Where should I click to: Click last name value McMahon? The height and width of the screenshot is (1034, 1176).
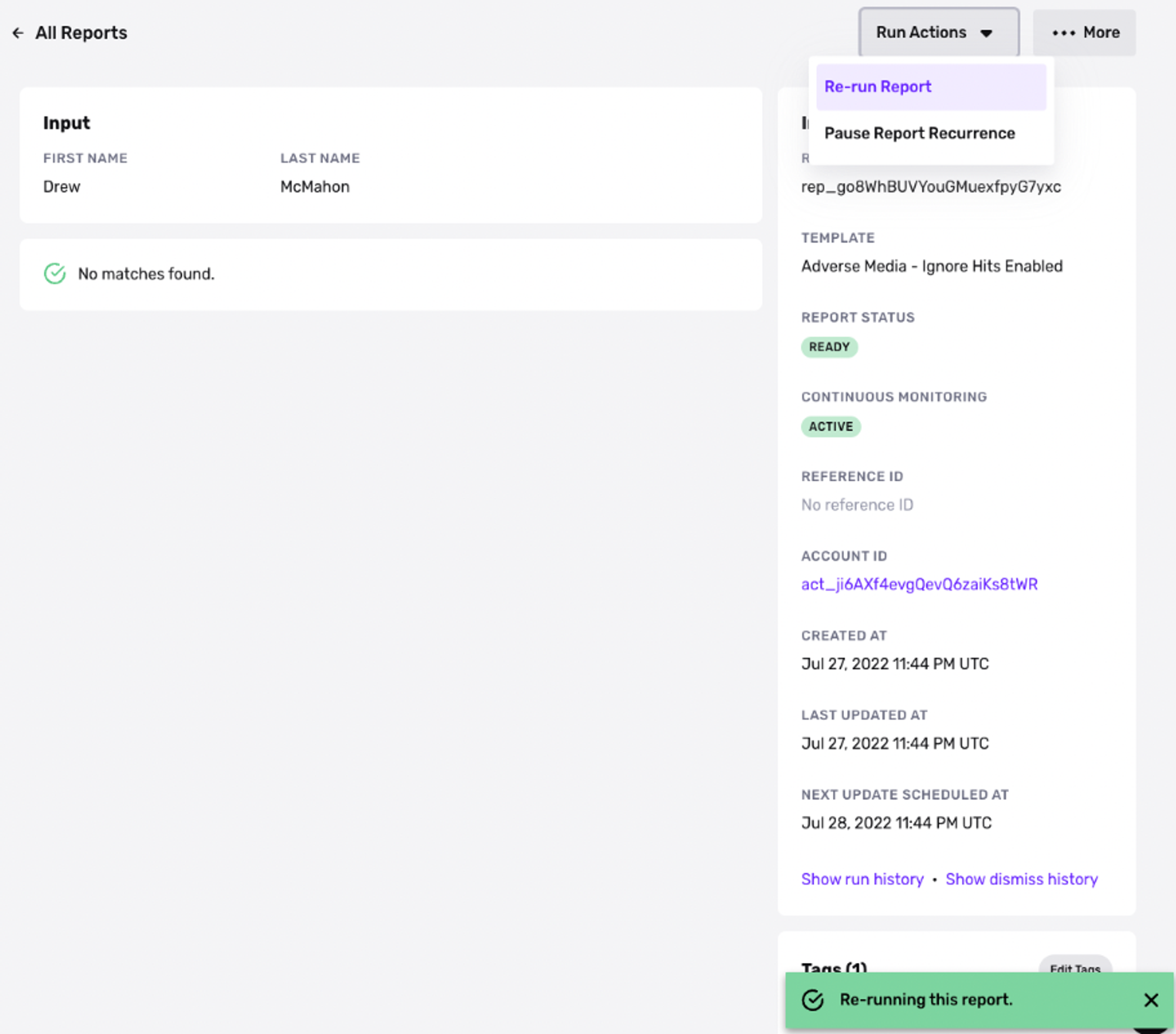click(x=315, y=187)
